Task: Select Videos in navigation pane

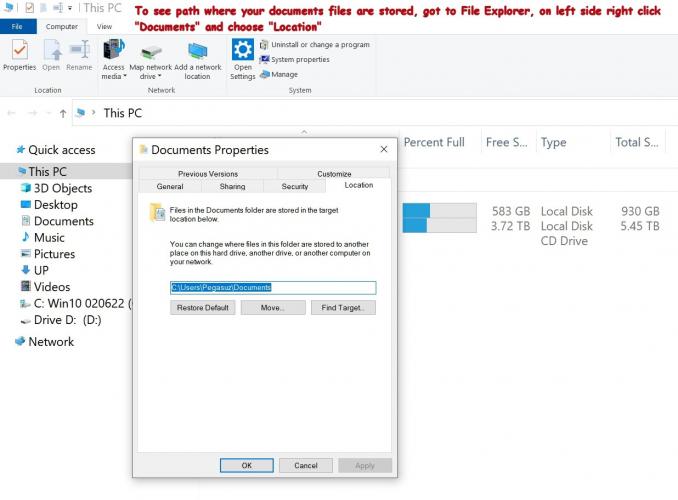Action: pos(52,287)
